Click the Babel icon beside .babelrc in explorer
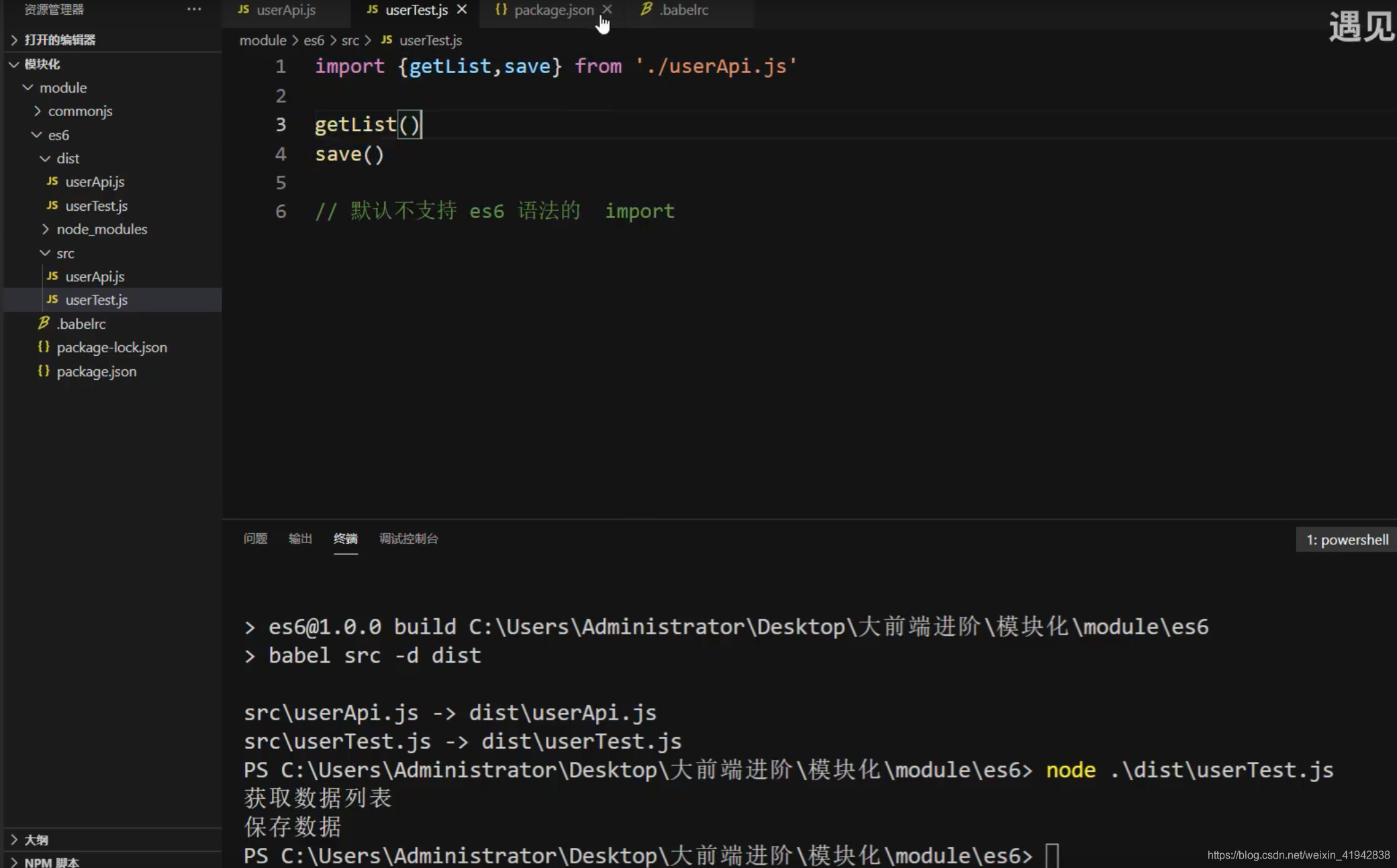The image size is (1397, 868). [x=44, y=324]
